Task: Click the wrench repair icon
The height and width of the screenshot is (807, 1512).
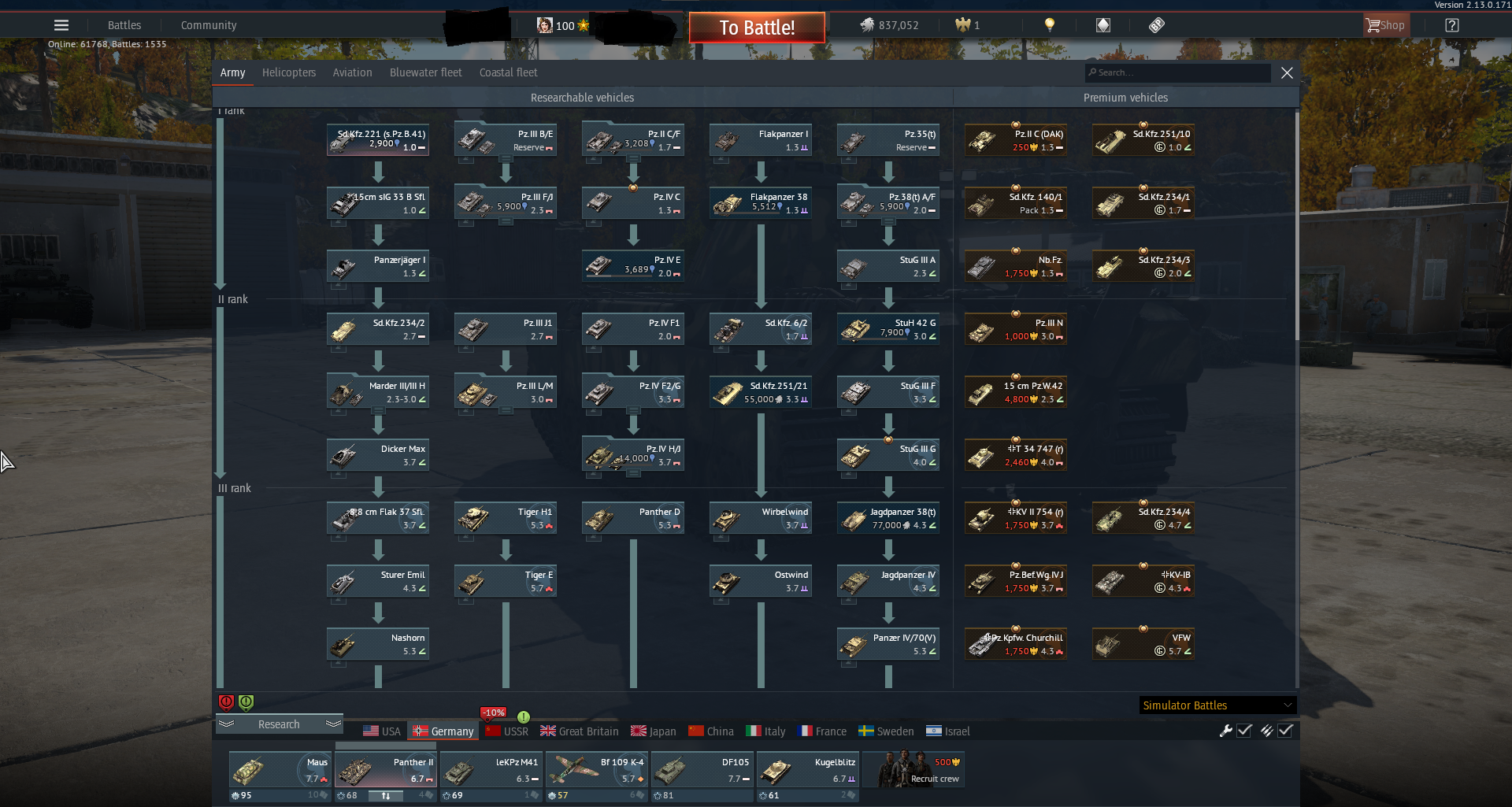Action: pyautogui.click(x=1225, y=731)
